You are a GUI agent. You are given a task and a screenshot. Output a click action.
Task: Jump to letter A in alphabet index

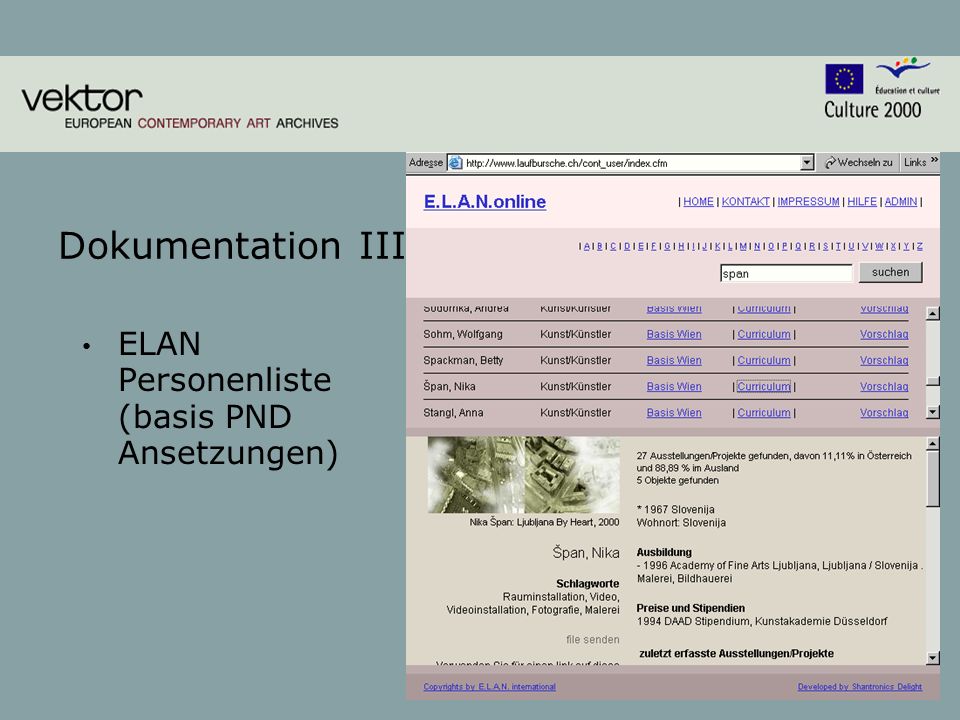pyautogui.click(x=587, y=246)
